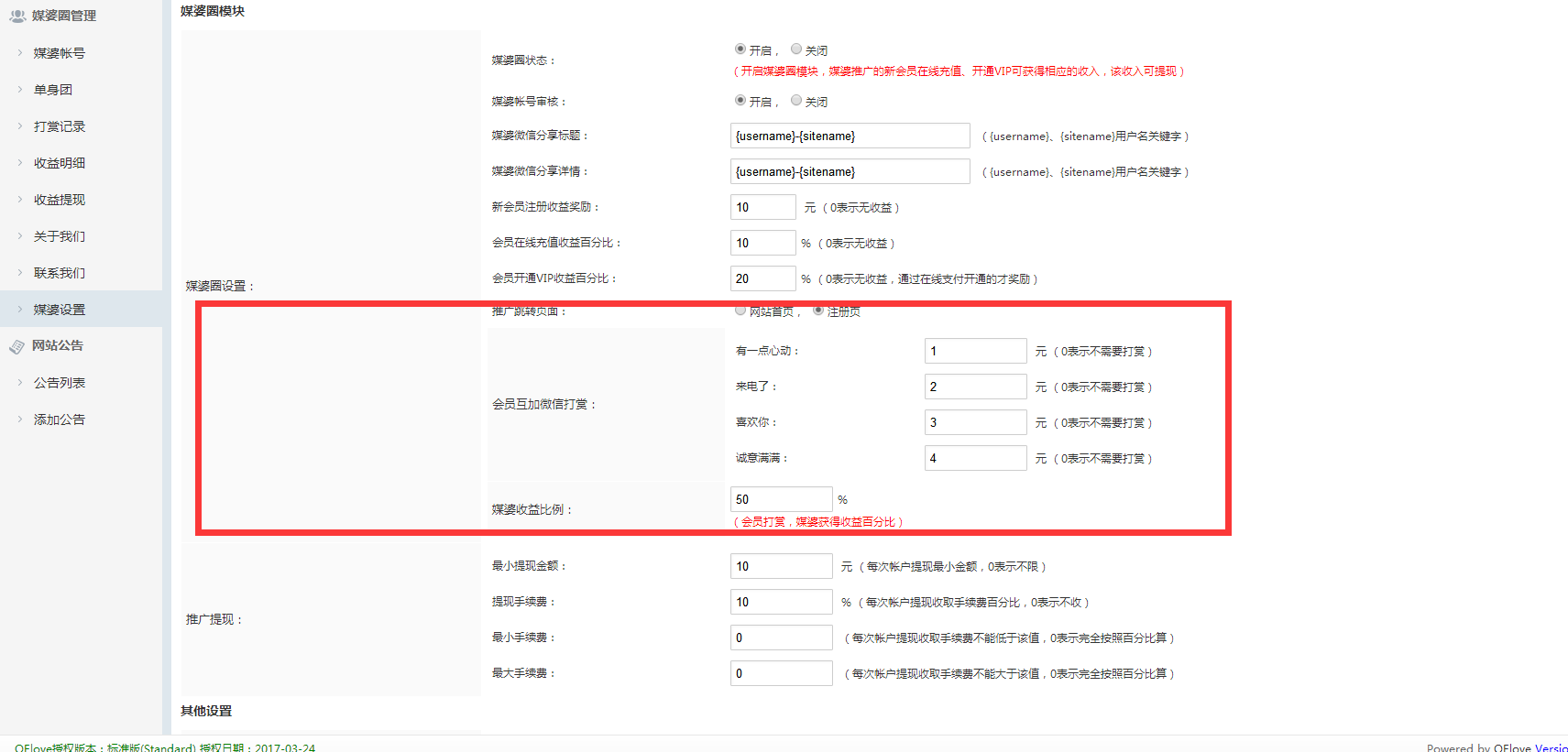
Task: Click the 其他设置 section heading
Action: point(206,711)
